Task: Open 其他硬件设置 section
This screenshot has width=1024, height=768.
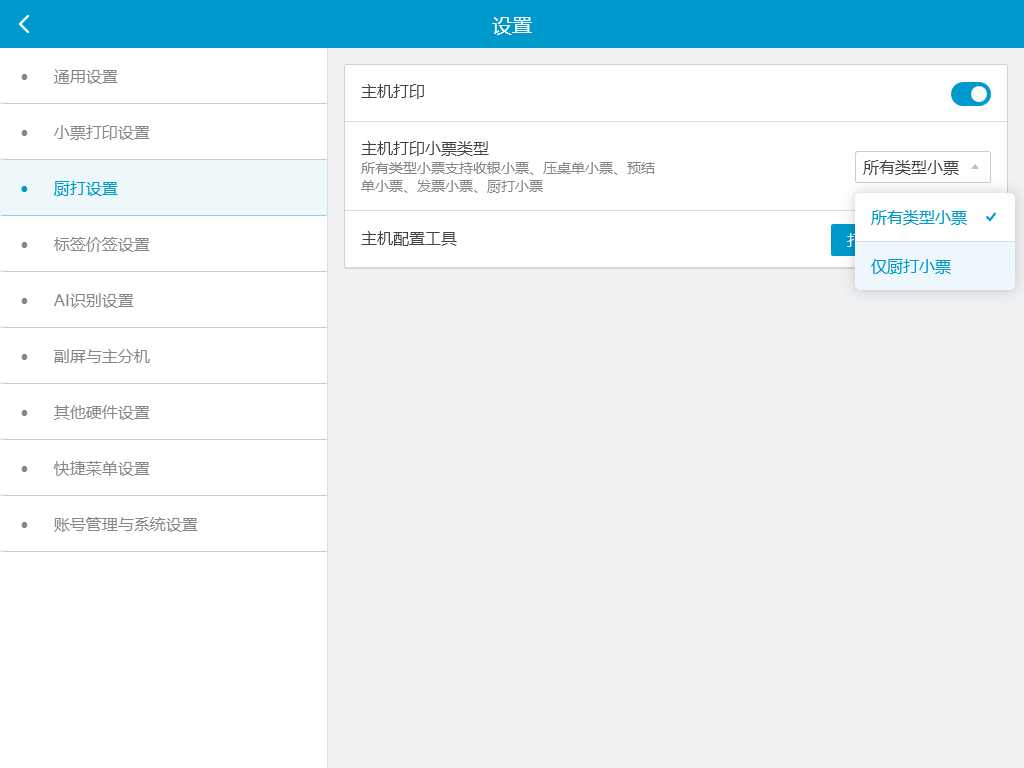Action: 163,413
